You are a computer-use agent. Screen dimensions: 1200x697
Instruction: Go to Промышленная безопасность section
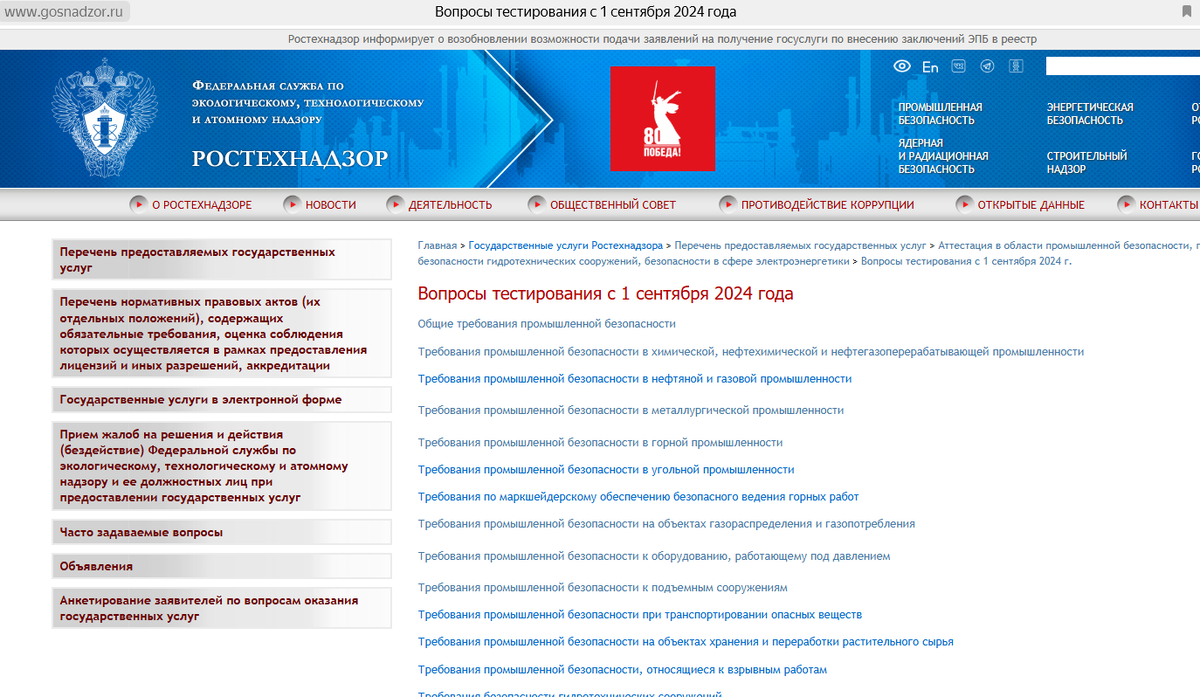(940, 114)
